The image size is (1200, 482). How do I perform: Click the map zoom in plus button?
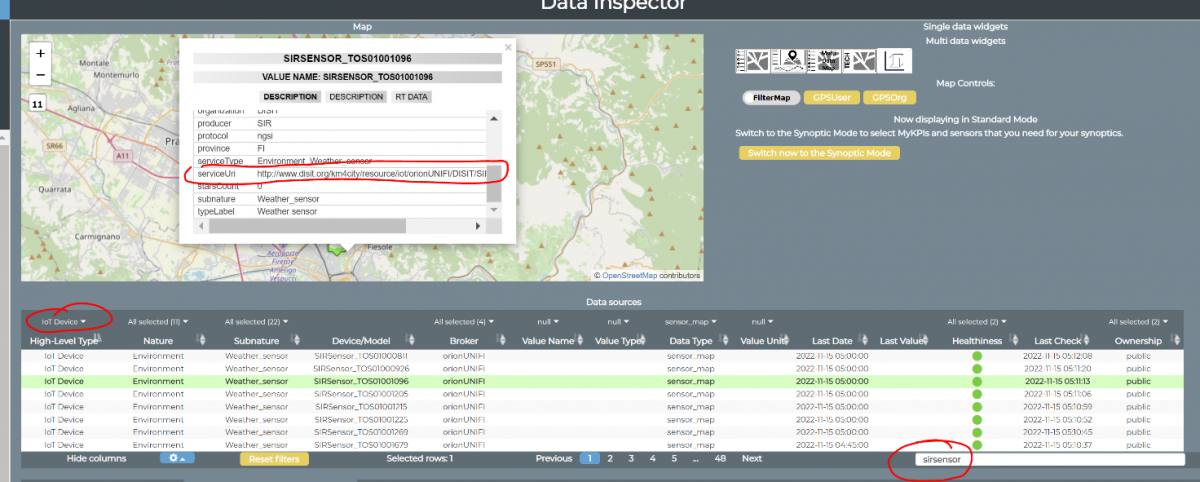(40, 53)
